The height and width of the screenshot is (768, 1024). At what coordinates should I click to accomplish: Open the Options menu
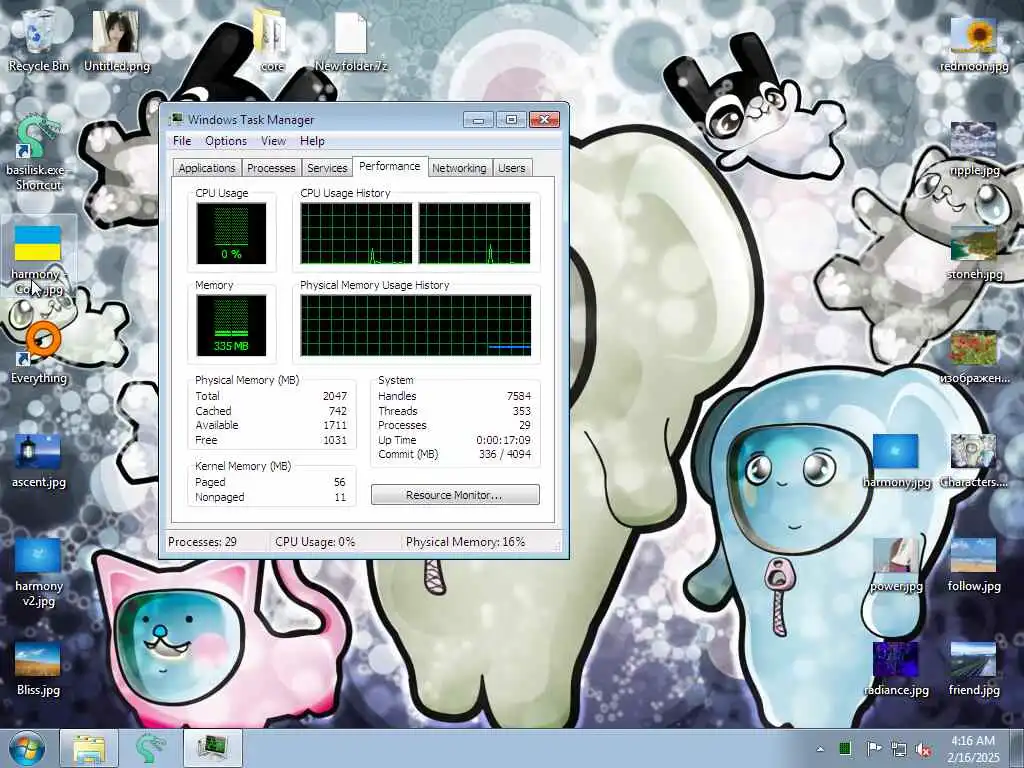point(226,141)
